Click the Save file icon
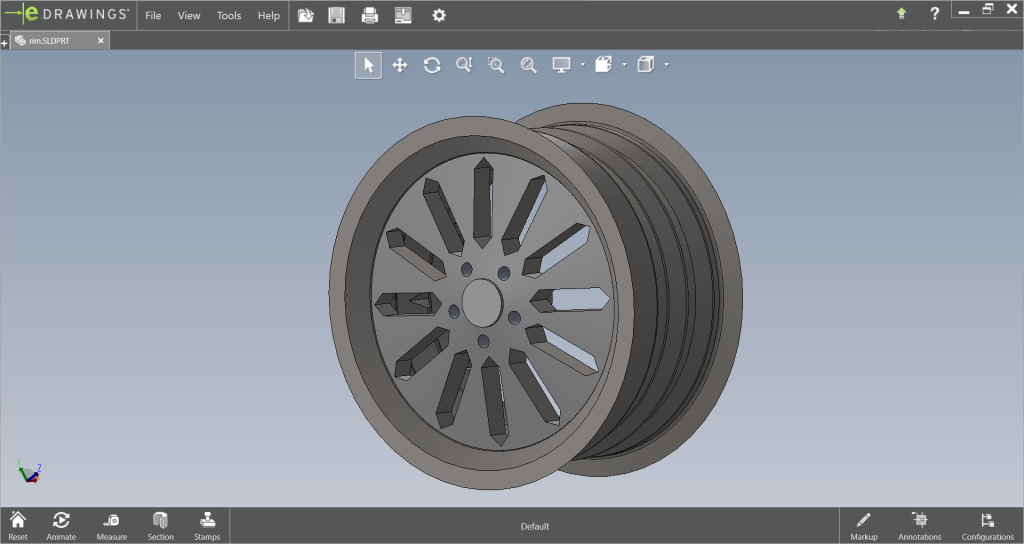Viewport: 1024px width, 544px height. (337, 15)
